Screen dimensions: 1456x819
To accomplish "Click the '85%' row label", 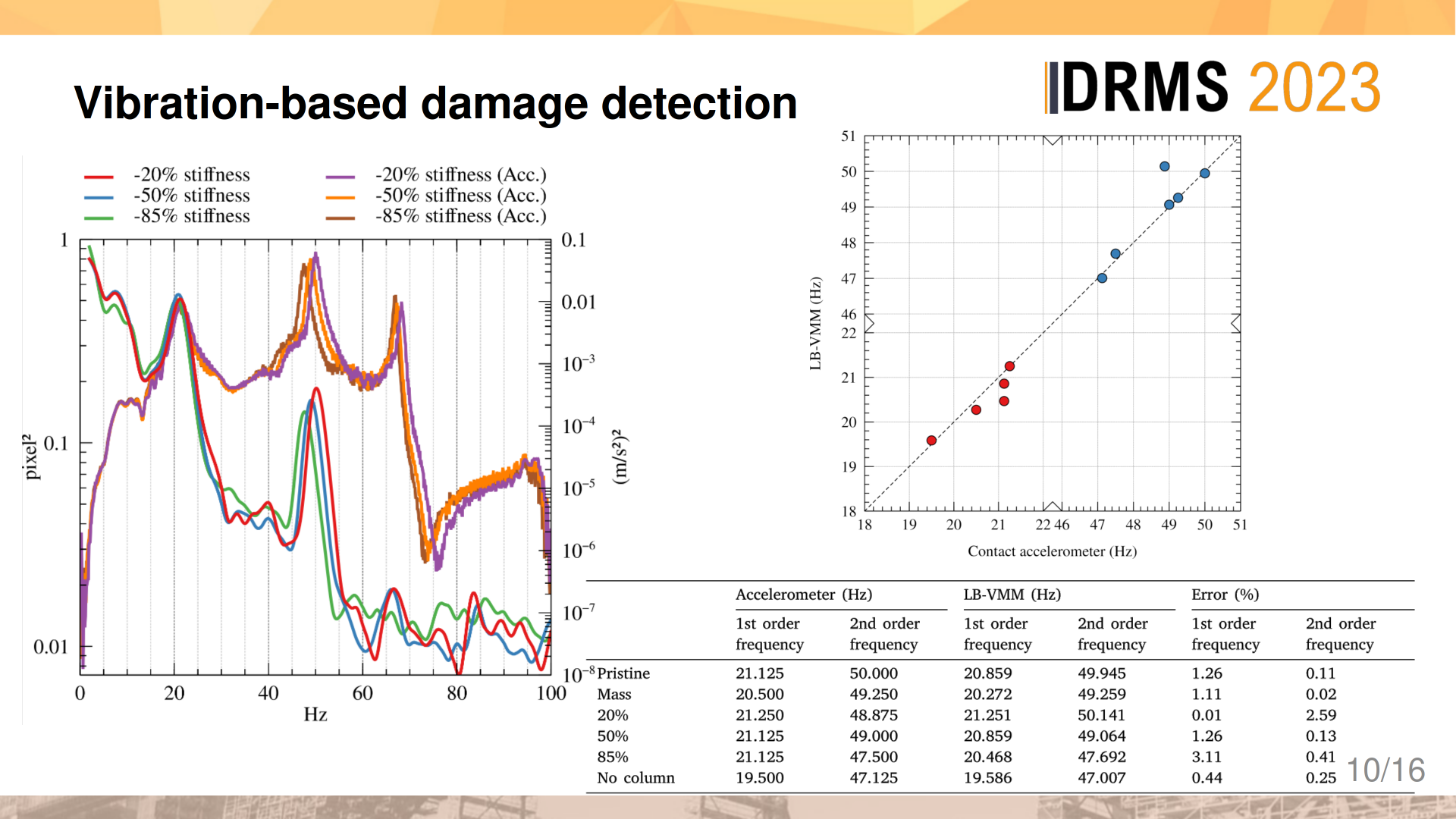I will point(613,757).
